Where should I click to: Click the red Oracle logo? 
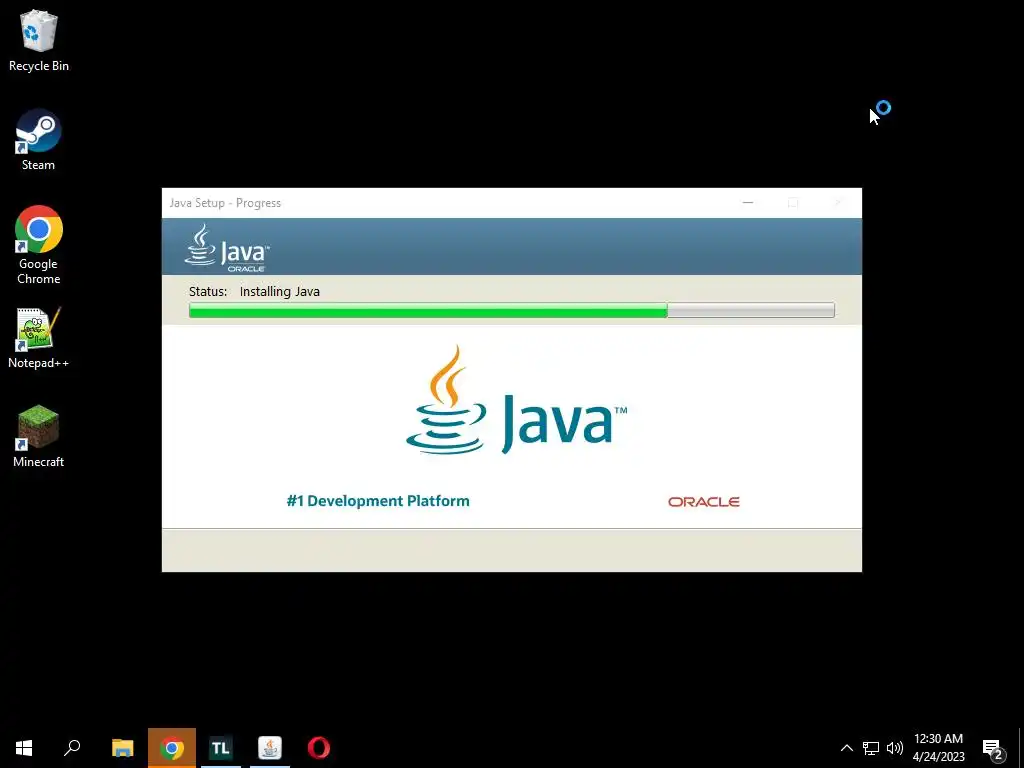point(703,502)
